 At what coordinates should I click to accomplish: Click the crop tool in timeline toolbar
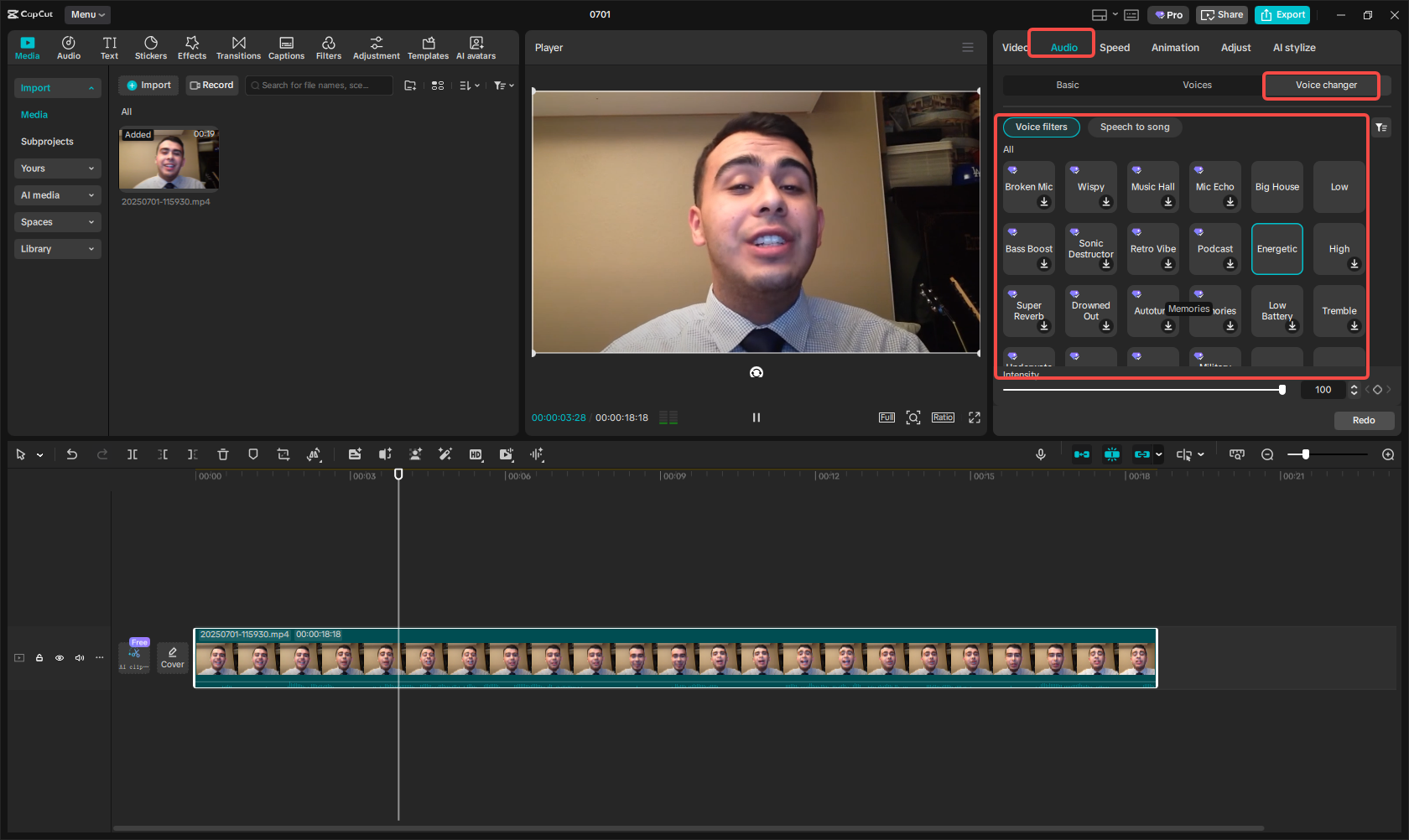pos(283,454)
